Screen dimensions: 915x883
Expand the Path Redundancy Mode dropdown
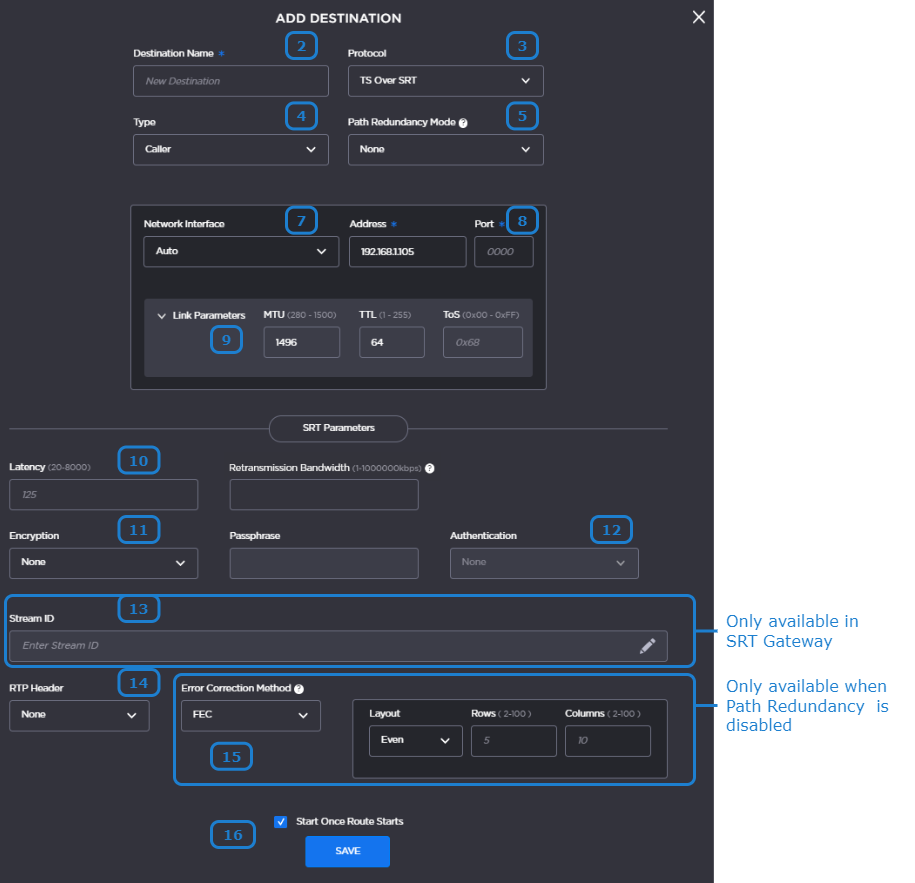point(445,150)
